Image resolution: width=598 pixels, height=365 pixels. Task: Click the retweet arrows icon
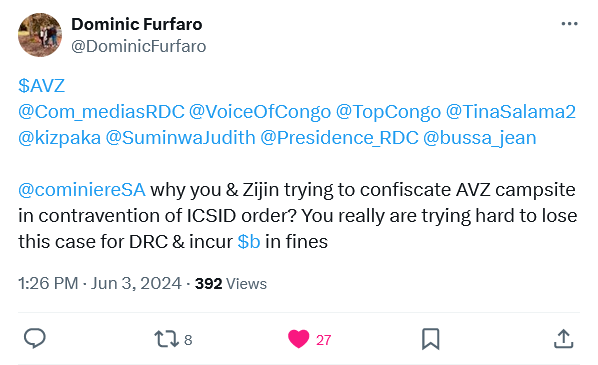point(166,339)
